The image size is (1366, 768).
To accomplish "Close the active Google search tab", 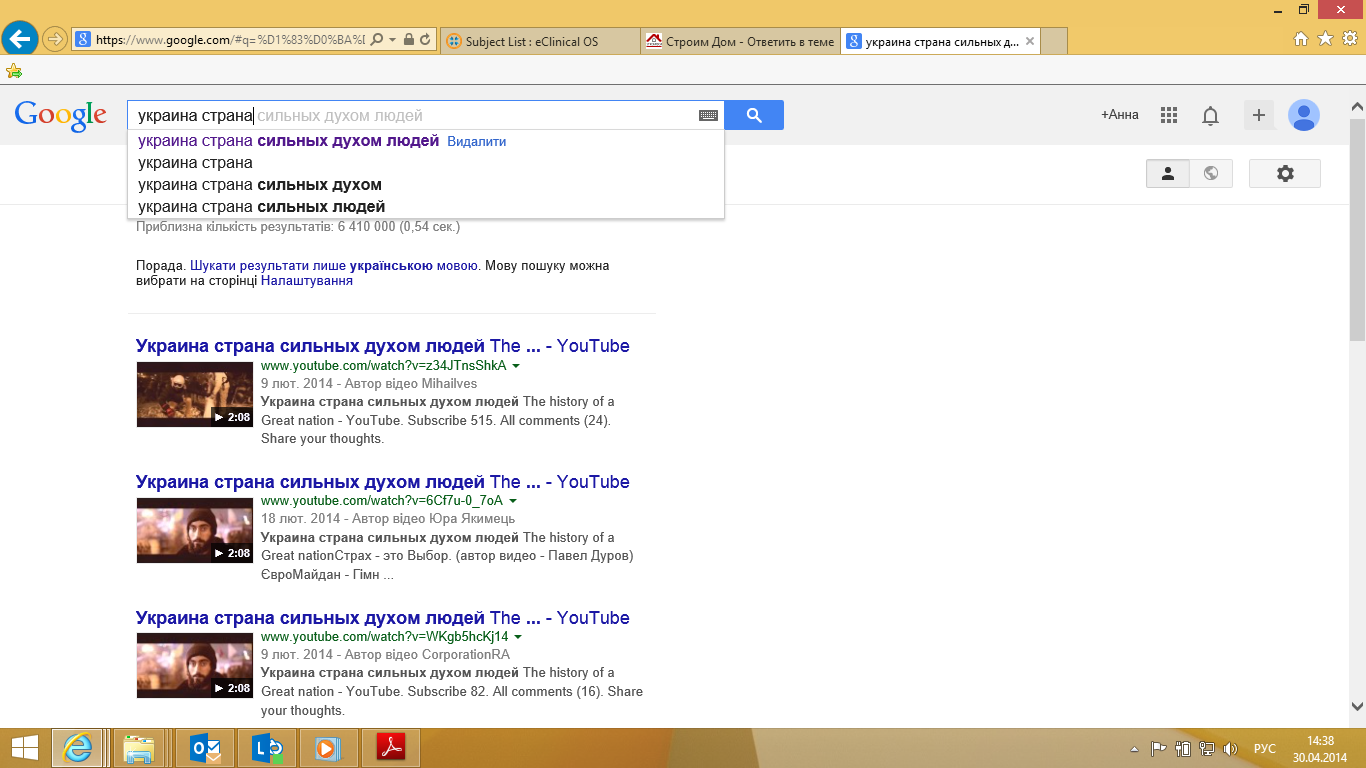I will tap(1030, 41).
